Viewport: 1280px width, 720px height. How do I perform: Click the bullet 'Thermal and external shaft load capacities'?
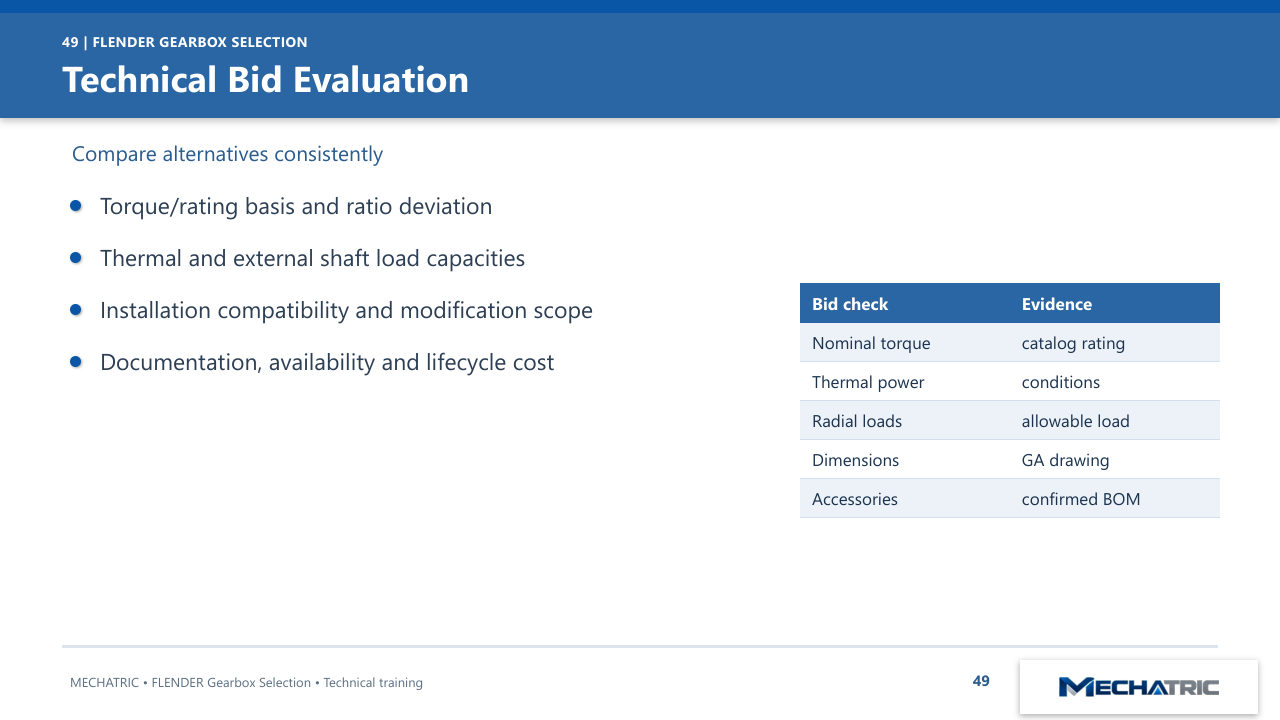click(x=312, y=258)
